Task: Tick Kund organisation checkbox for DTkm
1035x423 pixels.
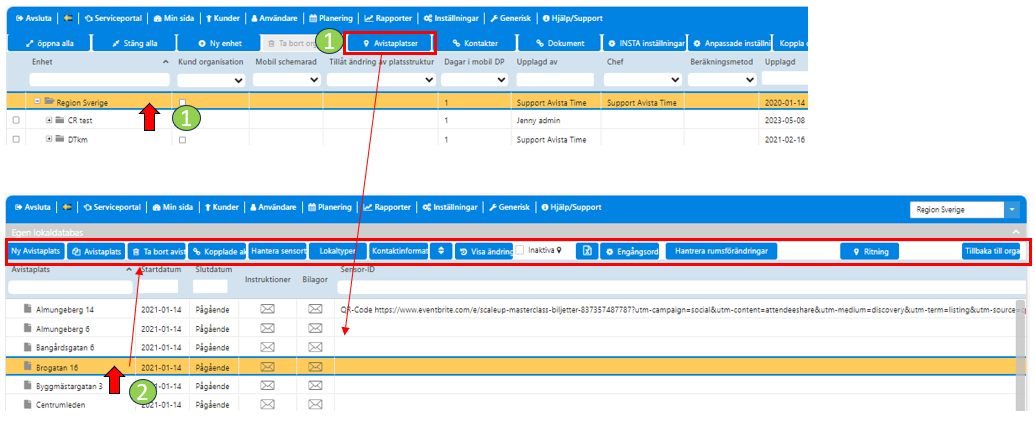Action: click(x=183, y=140)
